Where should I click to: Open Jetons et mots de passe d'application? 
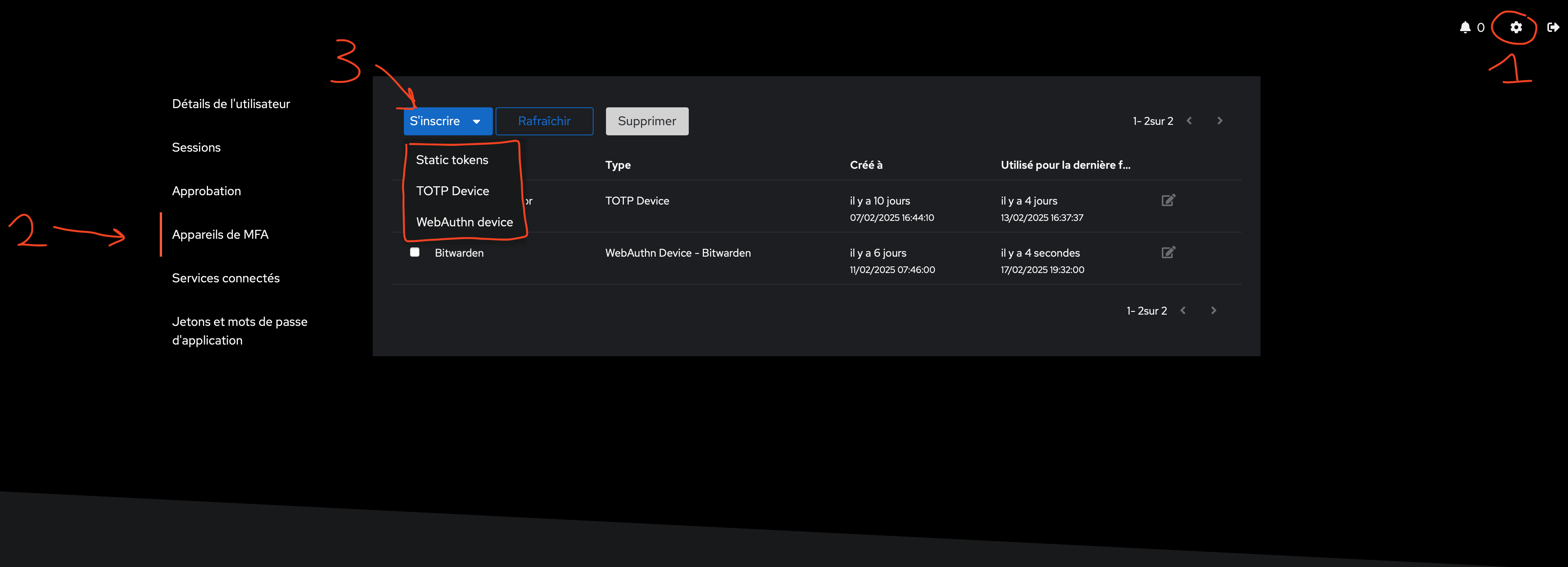pos(239,331)
